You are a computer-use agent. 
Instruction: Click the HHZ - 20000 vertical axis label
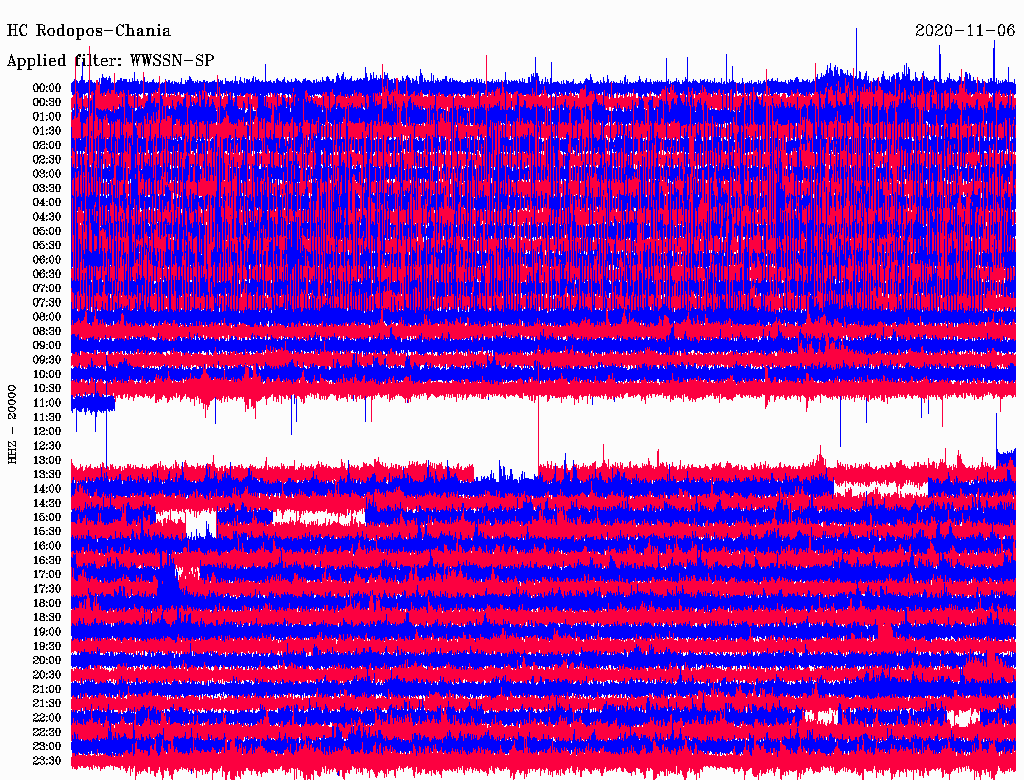tap(12, 423)
